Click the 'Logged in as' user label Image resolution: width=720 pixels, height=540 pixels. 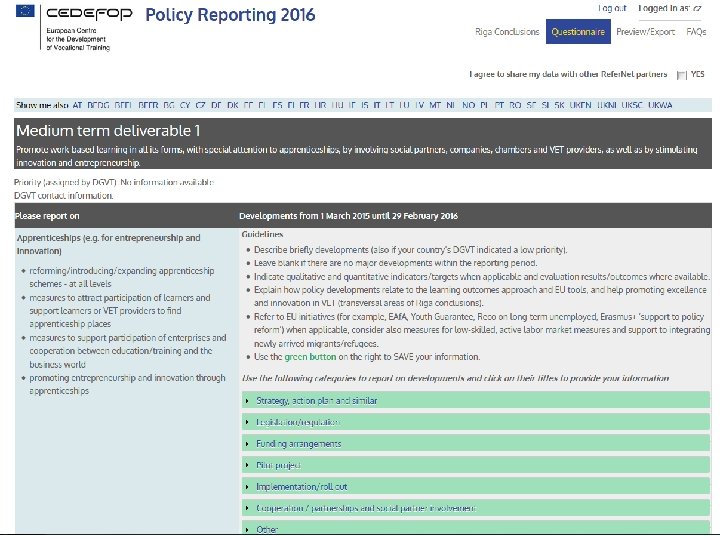[x=670, y=8]
